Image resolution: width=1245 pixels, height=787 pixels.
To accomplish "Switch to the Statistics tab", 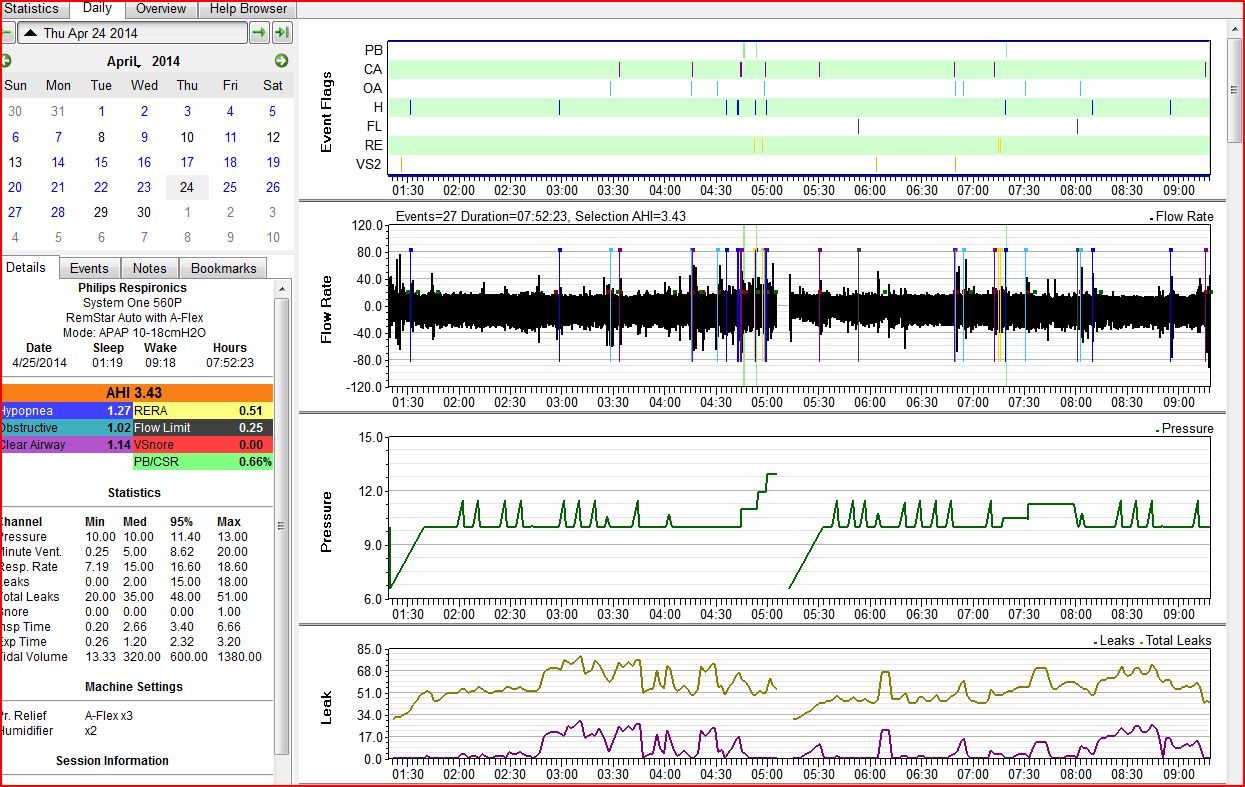I will [32, 9].
